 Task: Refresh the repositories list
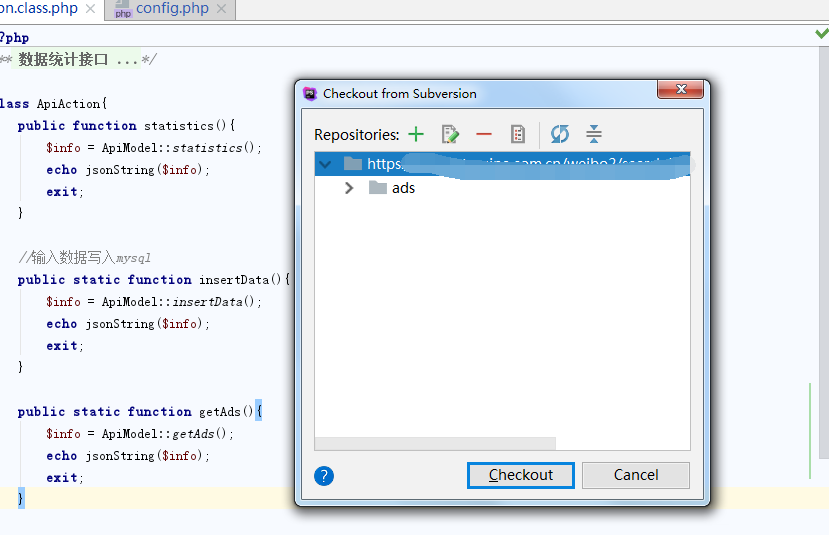coord(560,134)
